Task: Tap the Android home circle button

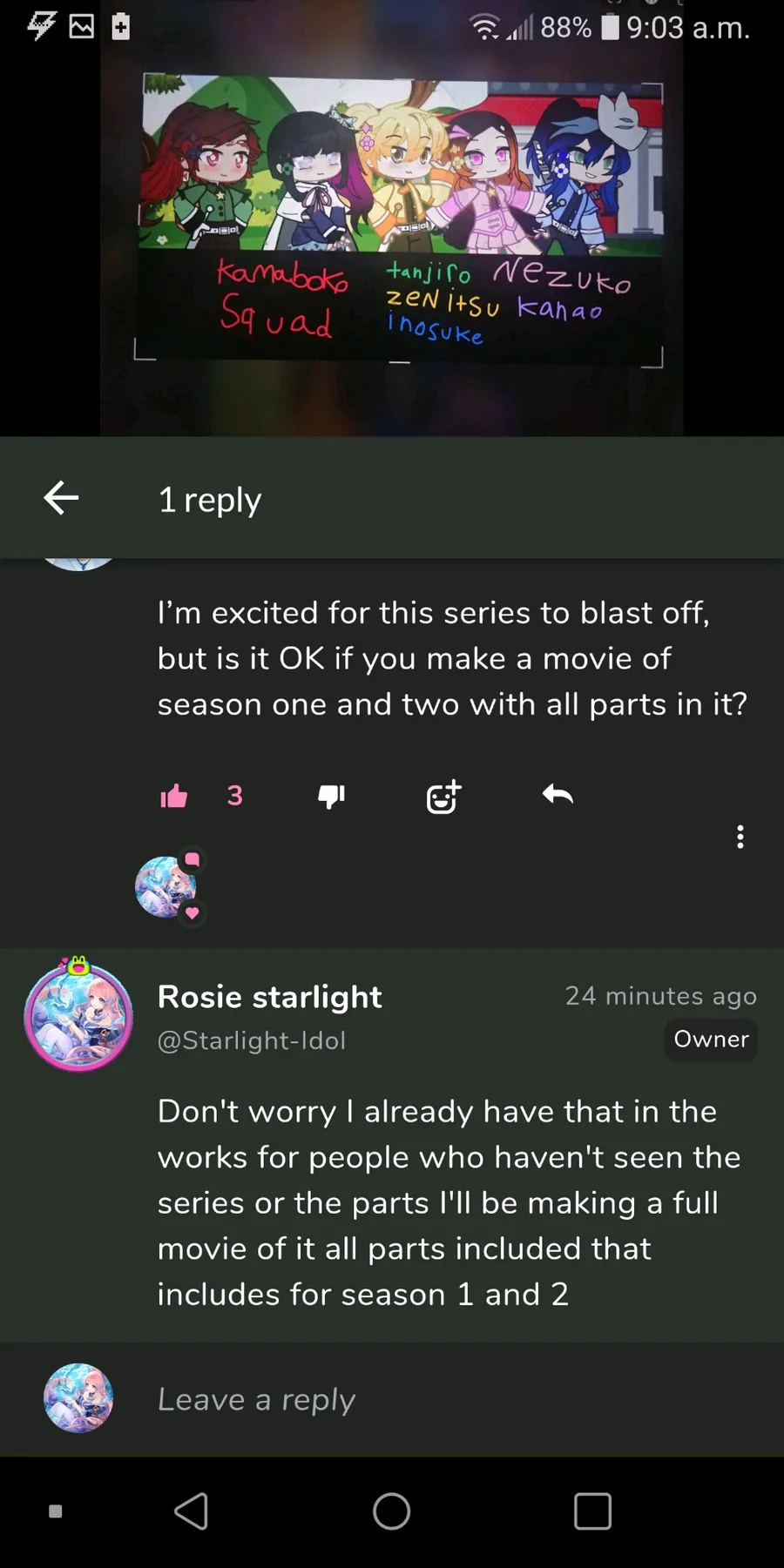Action: click(x=392, y=1511)
